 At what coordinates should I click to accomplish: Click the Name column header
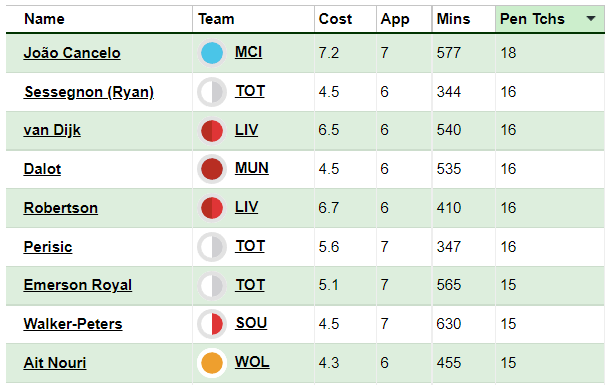click(44, 19)
